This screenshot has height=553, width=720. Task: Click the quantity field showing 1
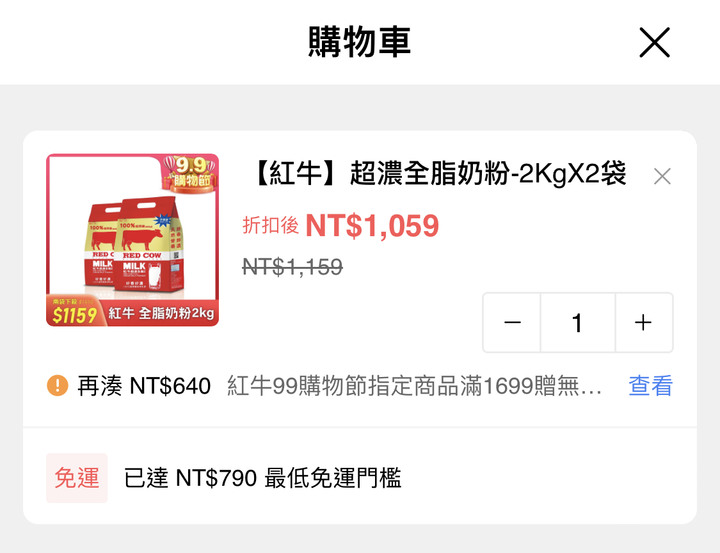click(578, 322)
